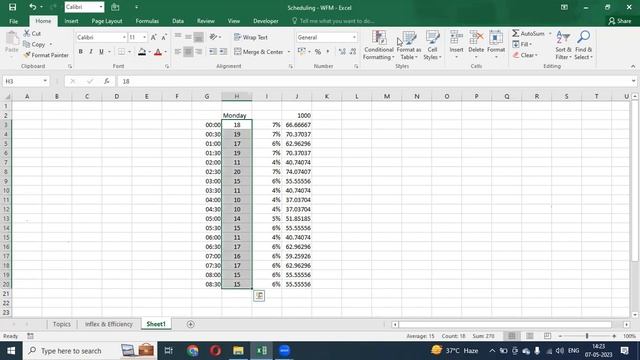Toggle bold formatting
The height and width of the screenshot is (360, 640).
[80, 52]
